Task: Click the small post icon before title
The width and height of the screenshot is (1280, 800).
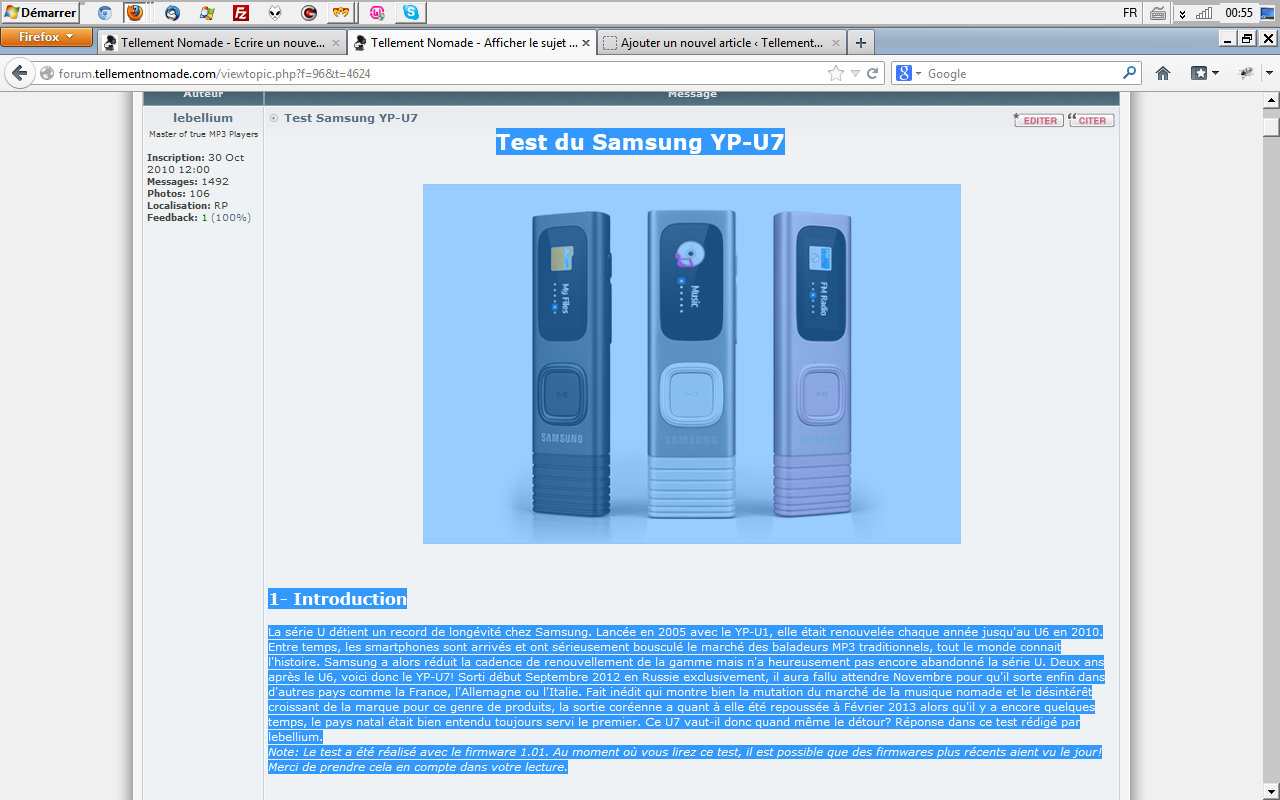Action: click(x=274, y=118)
